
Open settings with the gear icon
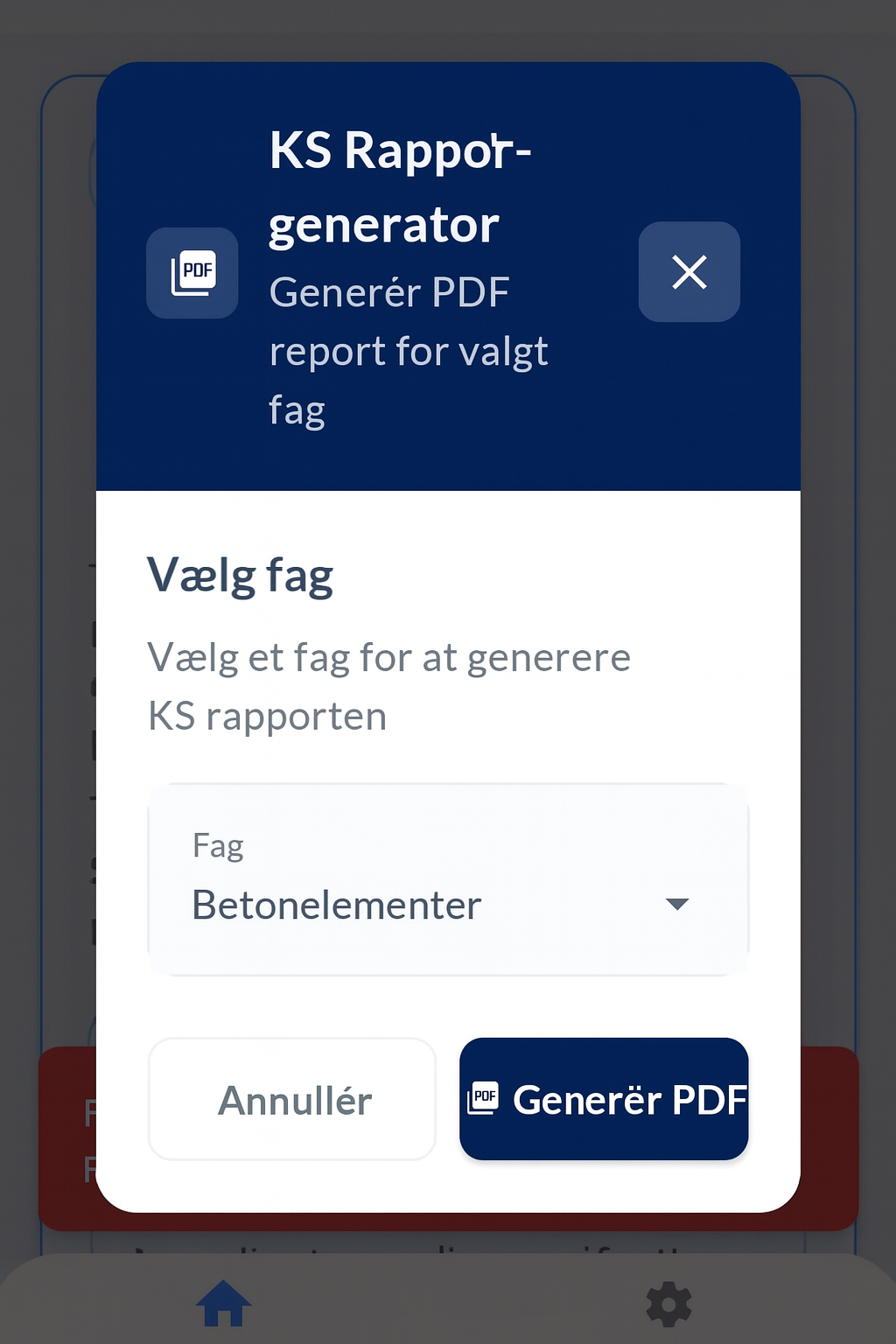pyautogui.click(x=669, y=1305)
